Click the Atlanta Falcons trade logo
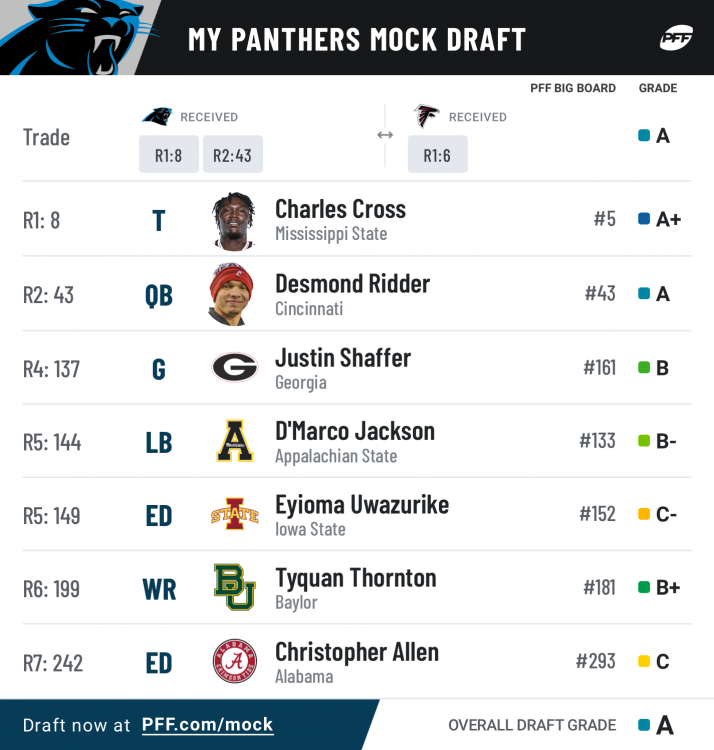The width and height of the screenshot is (714, 750). click(427, 116)
